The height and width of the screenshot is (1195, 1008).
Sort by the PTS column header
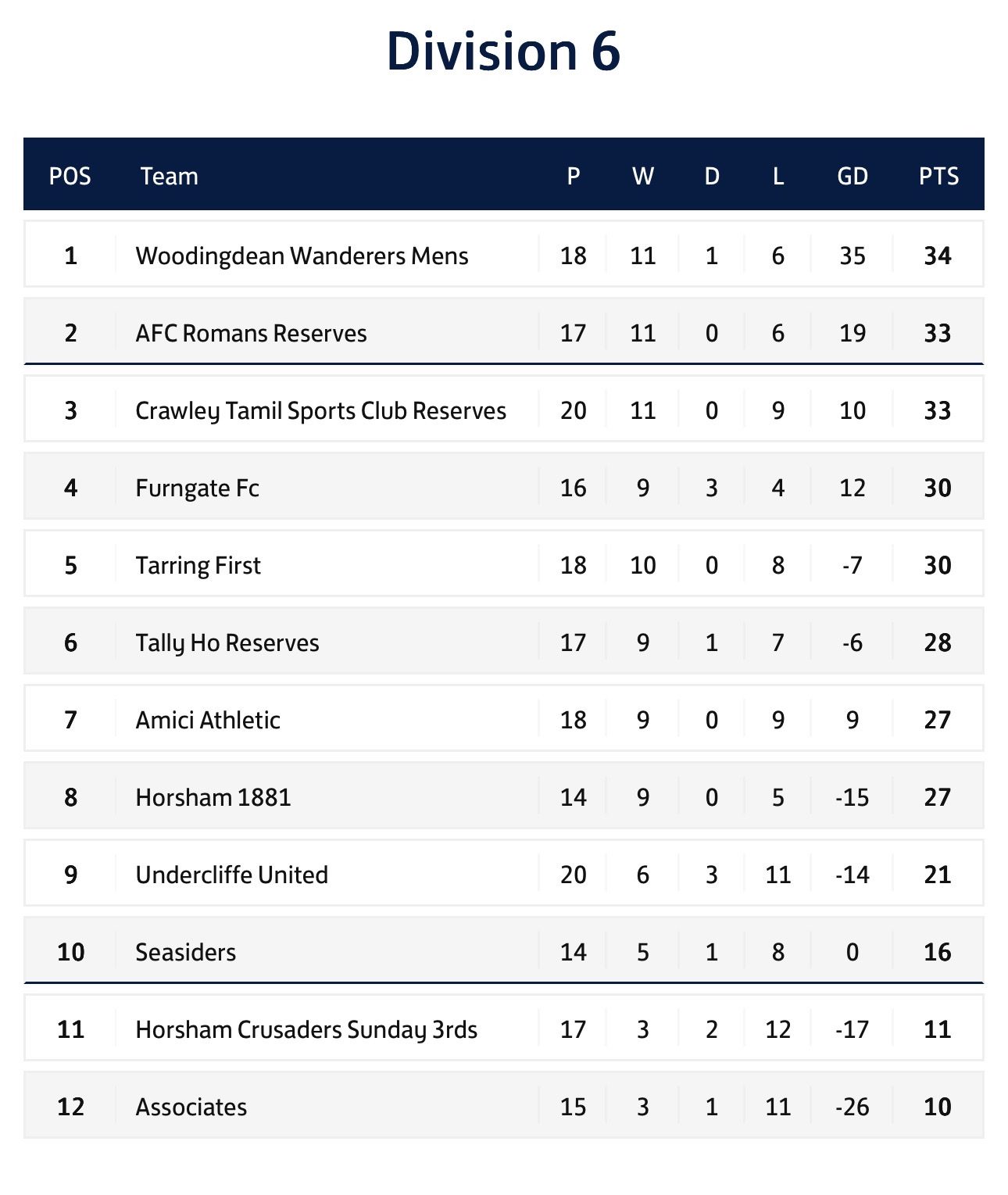[x=938, y=176]
